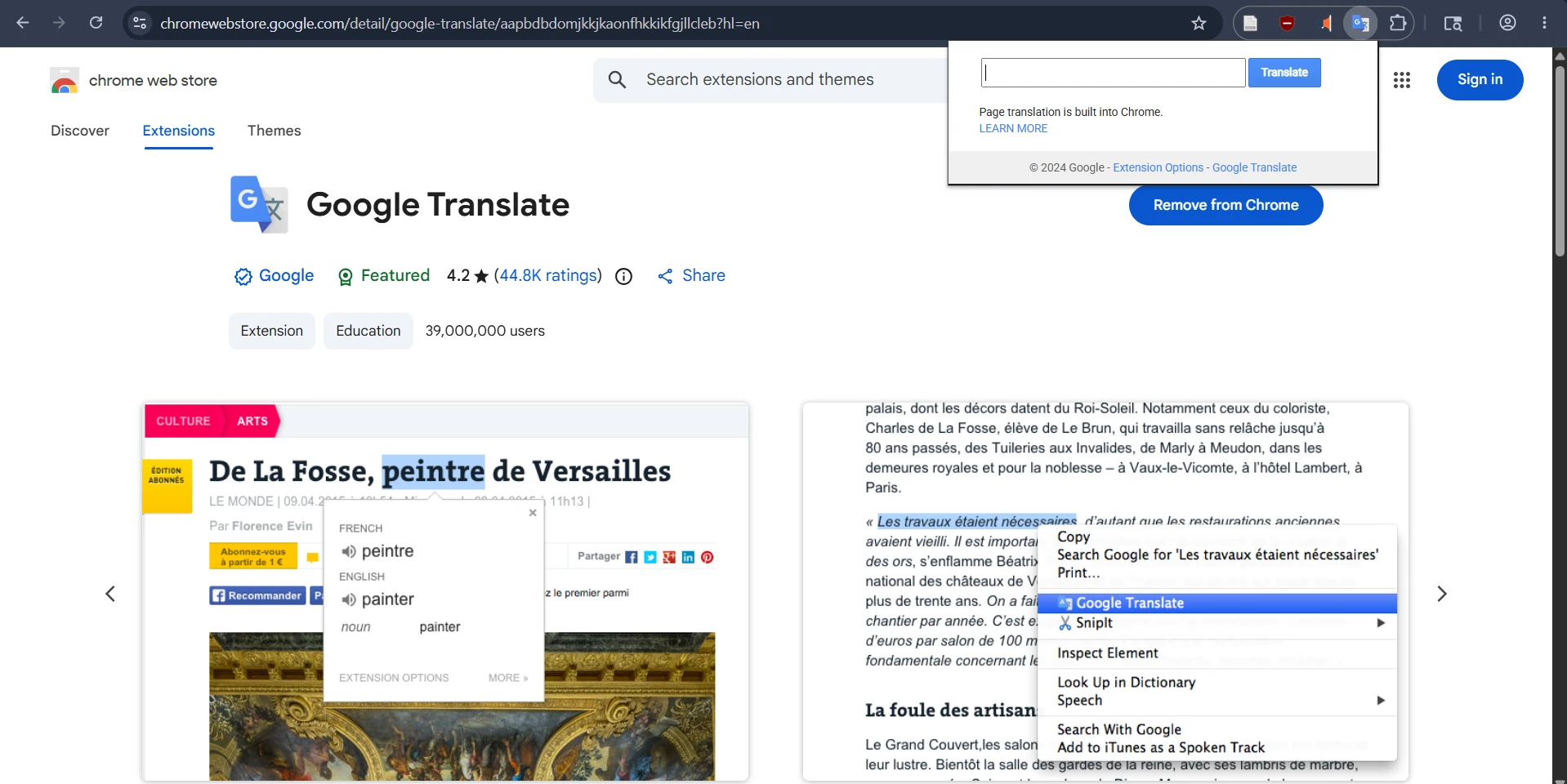
Task: Click the Google Translate extension logo
Action: 259,204
